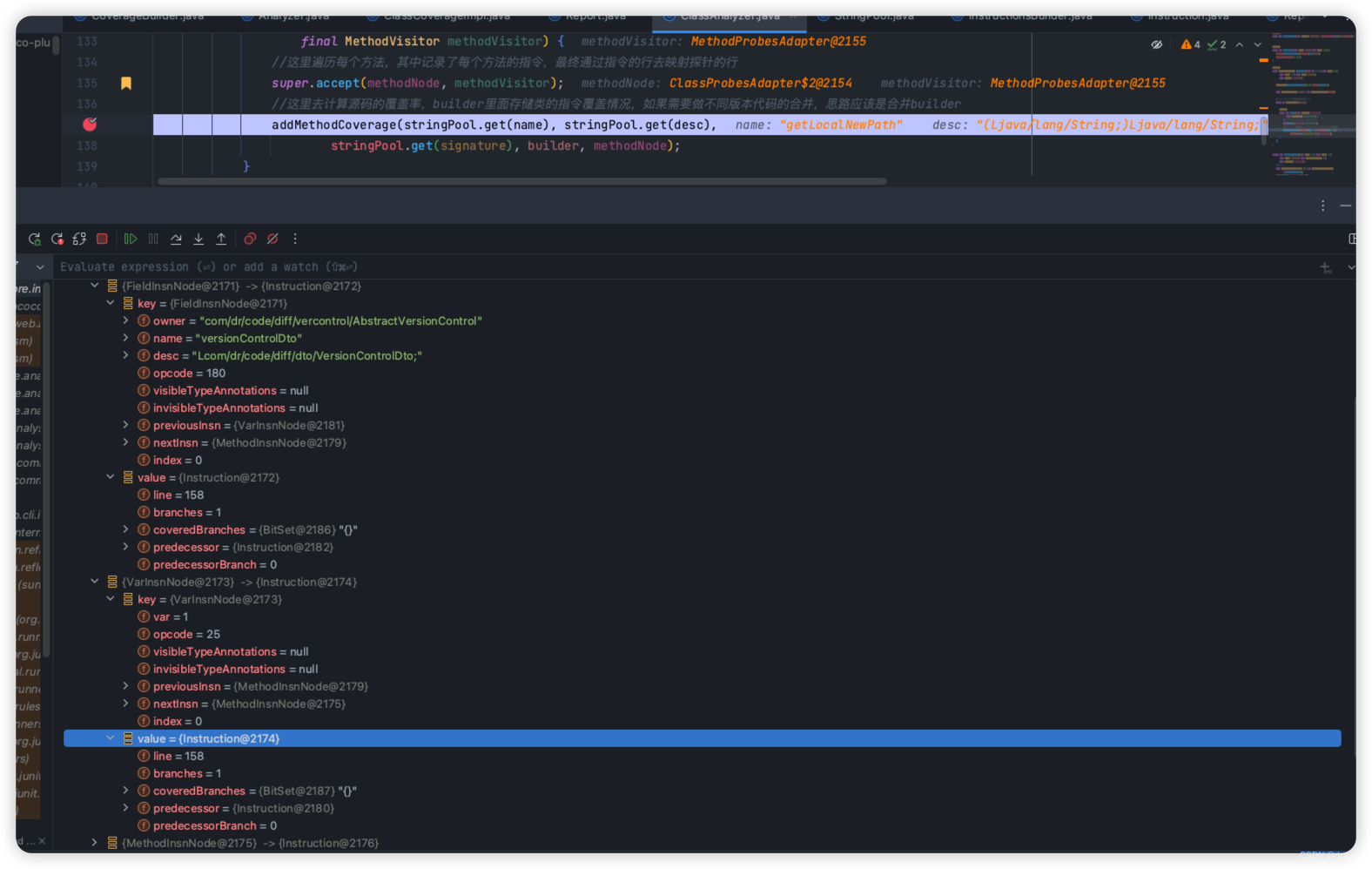
Task: Expand the MethodInsnNode@2175 entry
Action: 95,843
